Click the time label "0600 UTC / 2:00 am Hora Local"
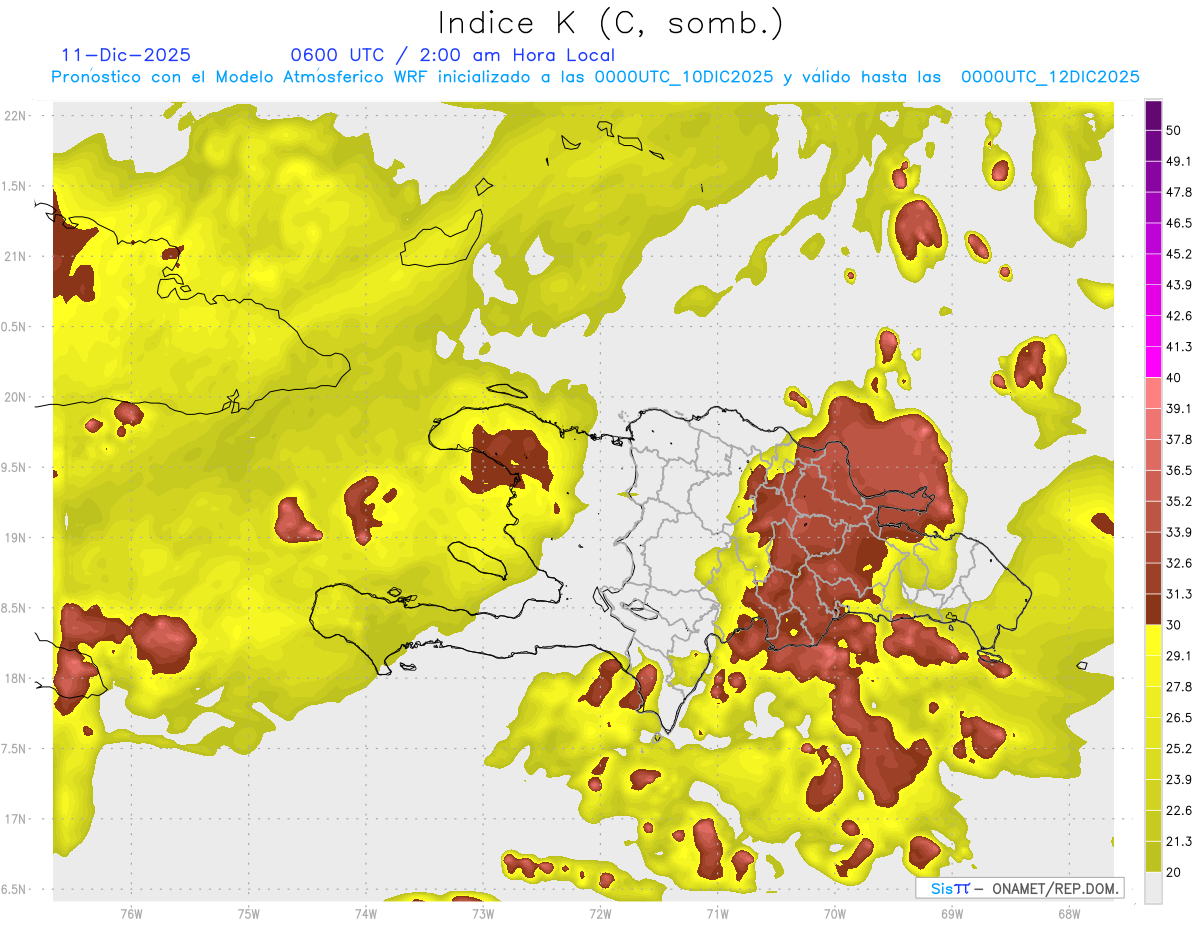1200x927 pixels. pos(452,55)
